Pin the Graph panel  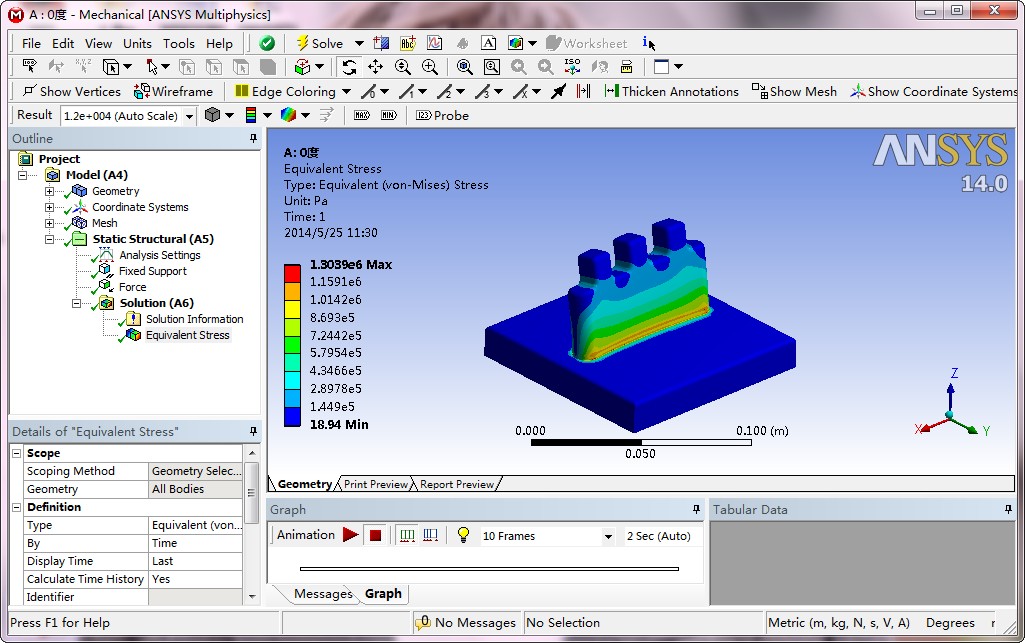pos(696,509)
